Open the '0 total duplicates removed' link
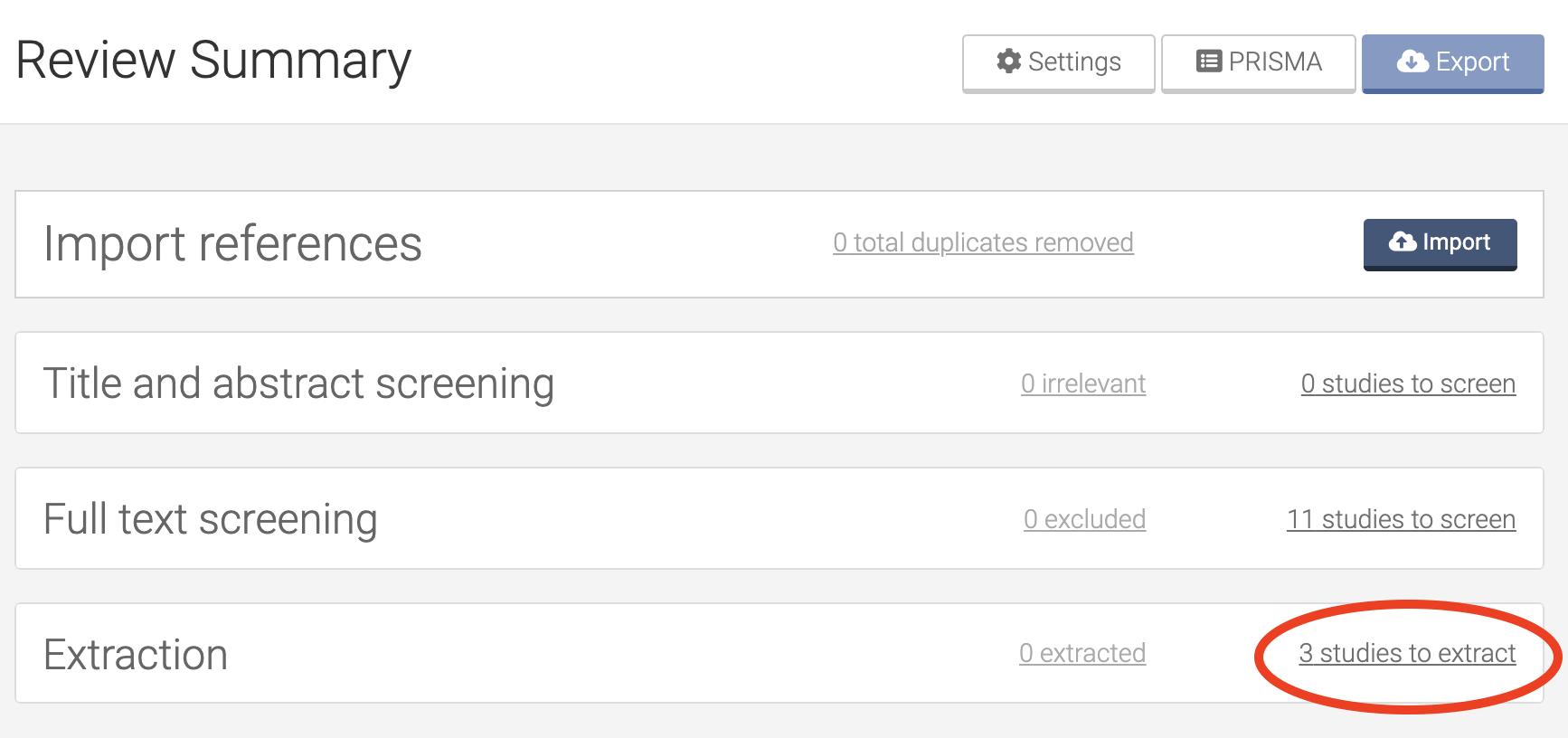This screenshot has height=738, width=1568. [x=983, y=242]
